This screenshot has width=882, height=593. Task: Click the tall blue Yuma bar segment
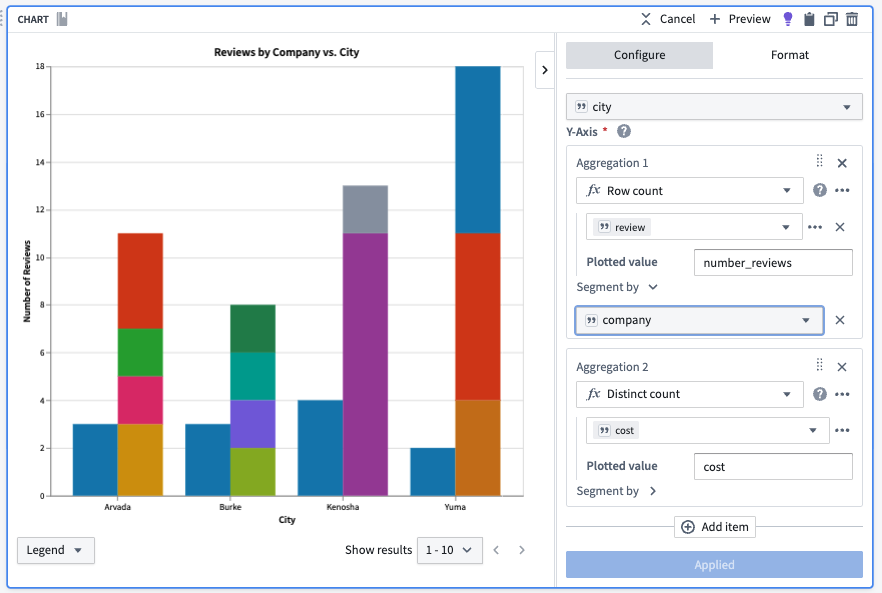pos(478,150)
